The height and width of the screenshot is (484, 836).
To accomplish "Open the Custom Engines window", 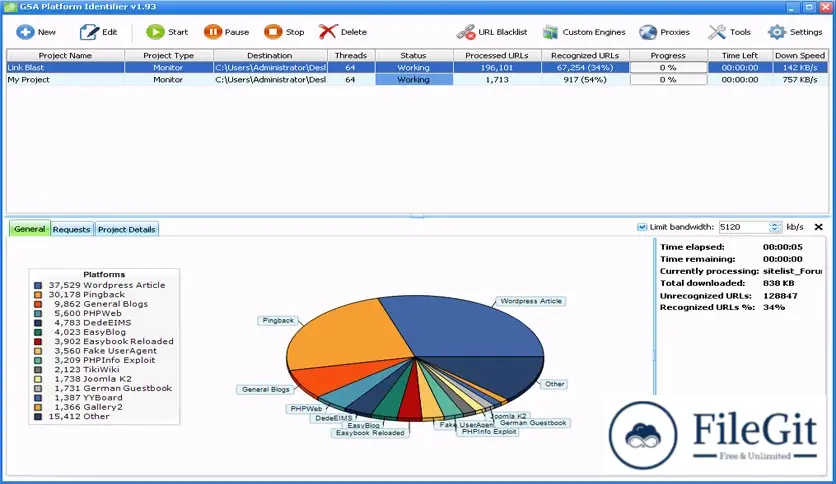I will click(551, 32).
